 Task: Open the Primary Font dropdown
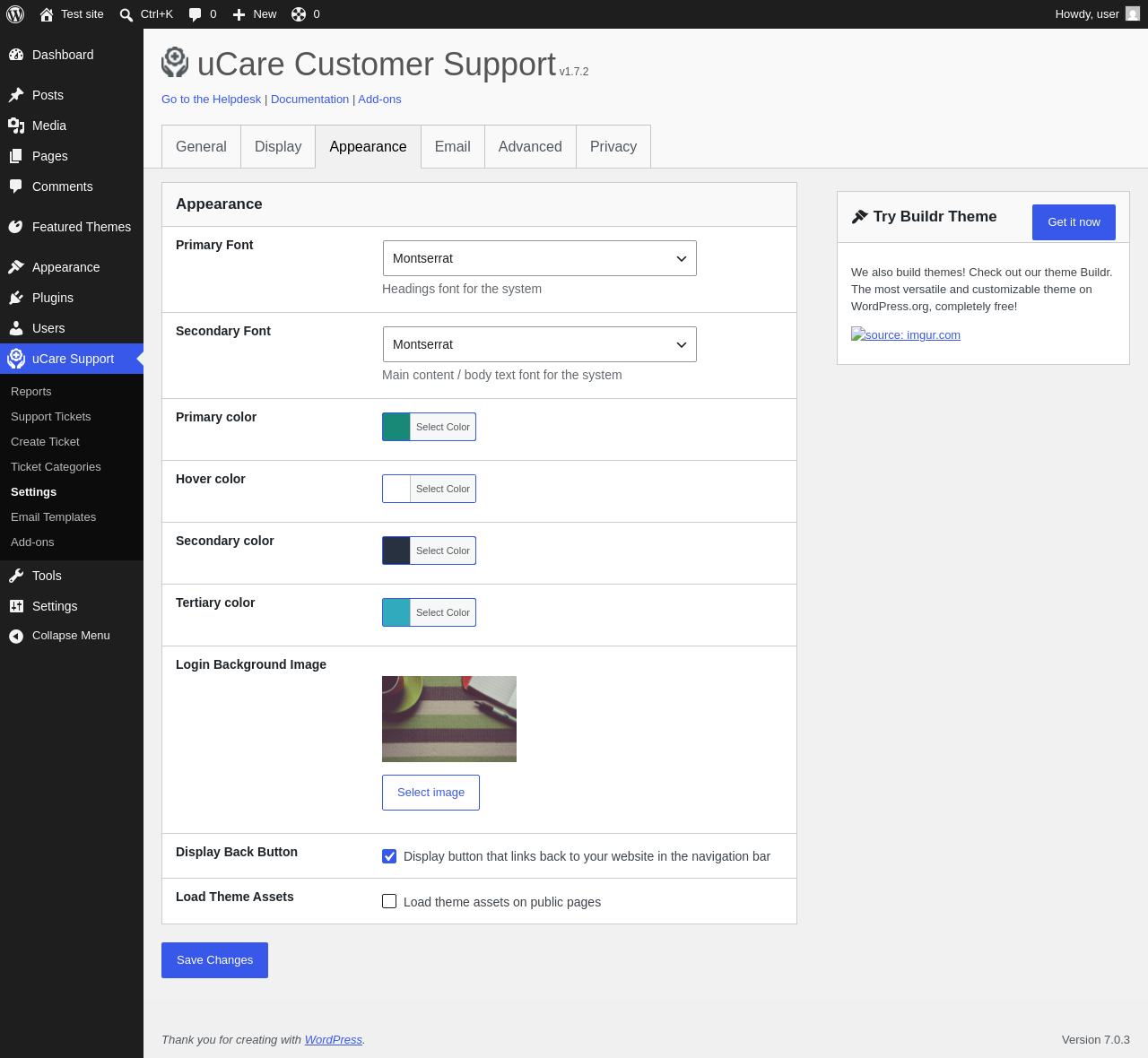click(540, 258)
